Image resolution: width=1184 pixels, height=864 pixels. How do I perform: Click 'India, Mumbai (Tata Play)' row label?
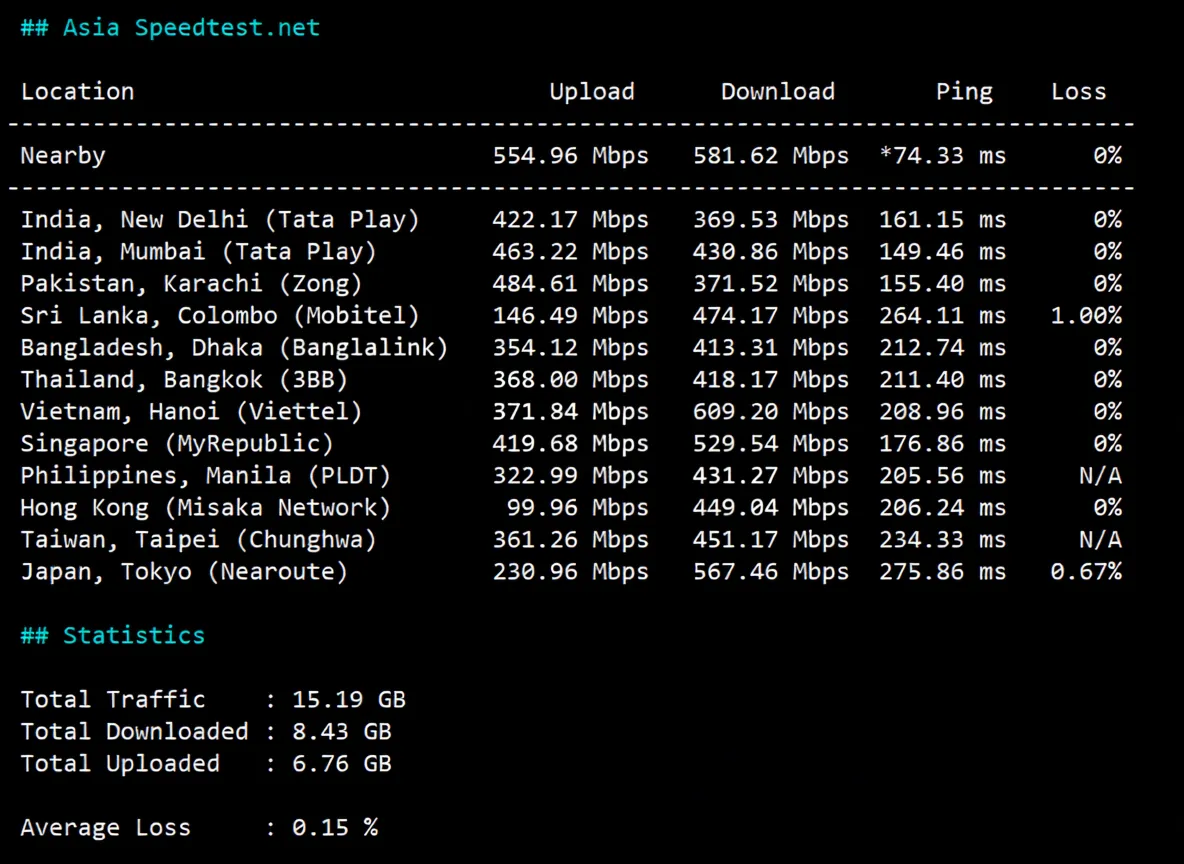click(x=198, y=251)
